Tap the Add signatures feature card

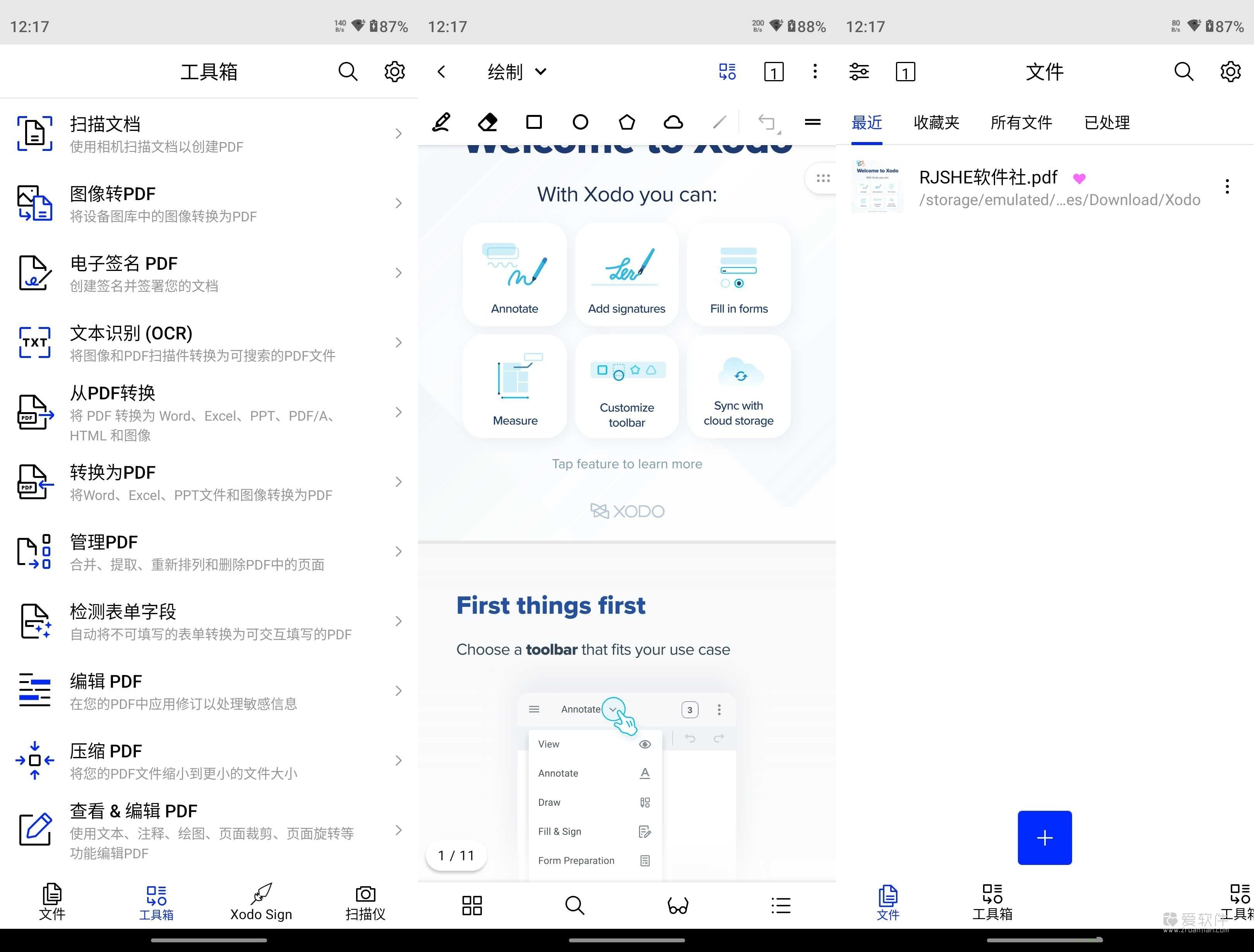coord(627,274)
